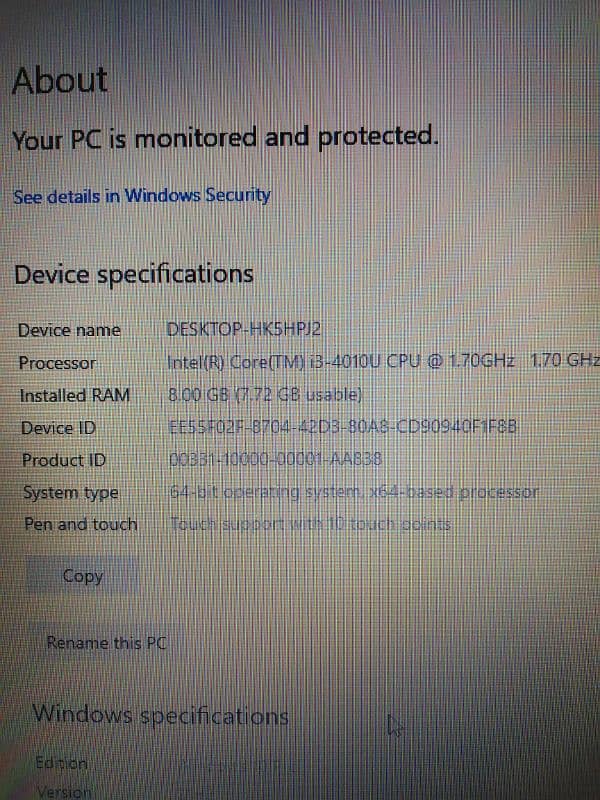
Task: Click the Windows specifications heading
Action: tap(161, 716)
